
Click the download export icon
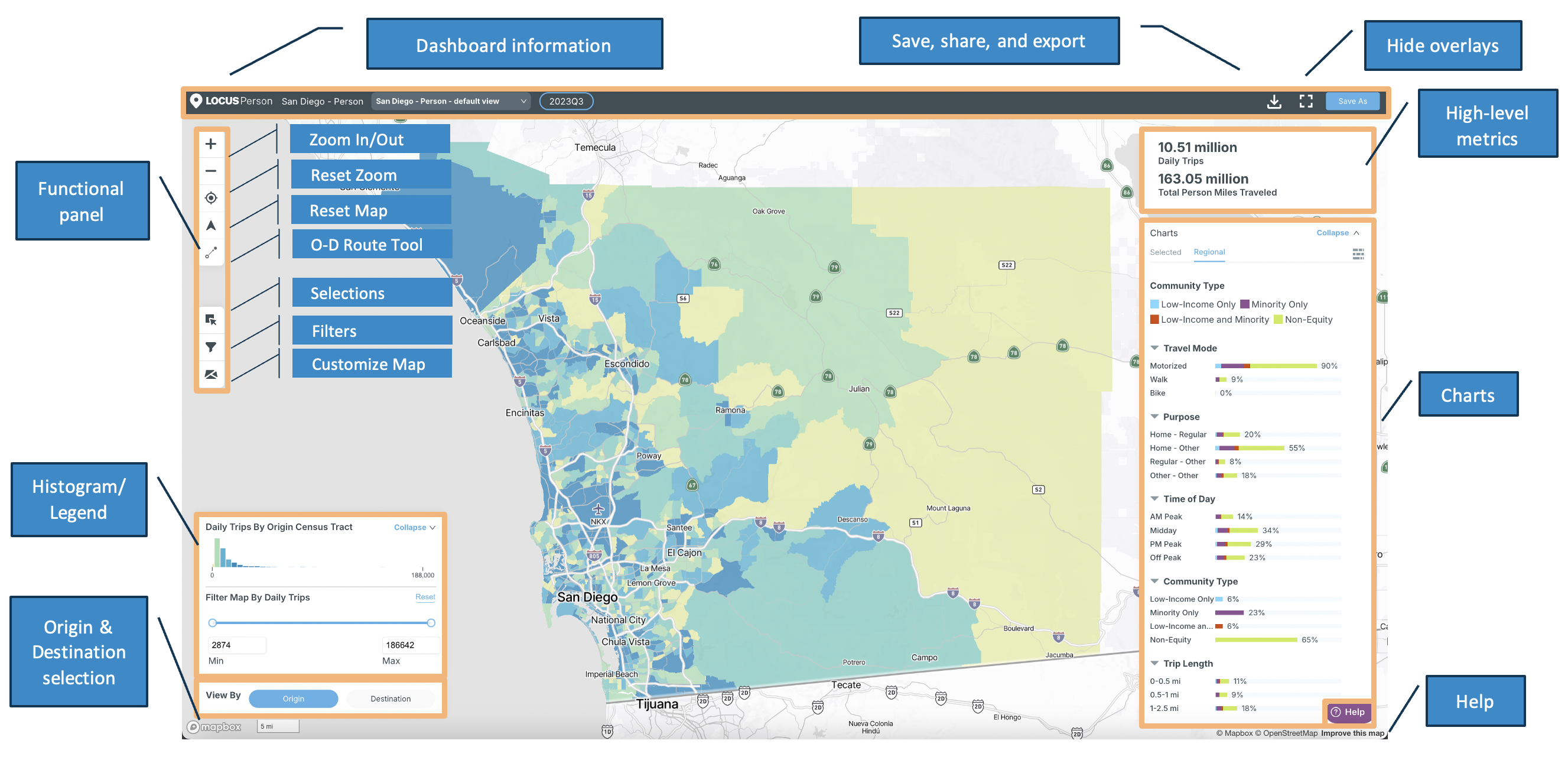(x=1274, y=101)
